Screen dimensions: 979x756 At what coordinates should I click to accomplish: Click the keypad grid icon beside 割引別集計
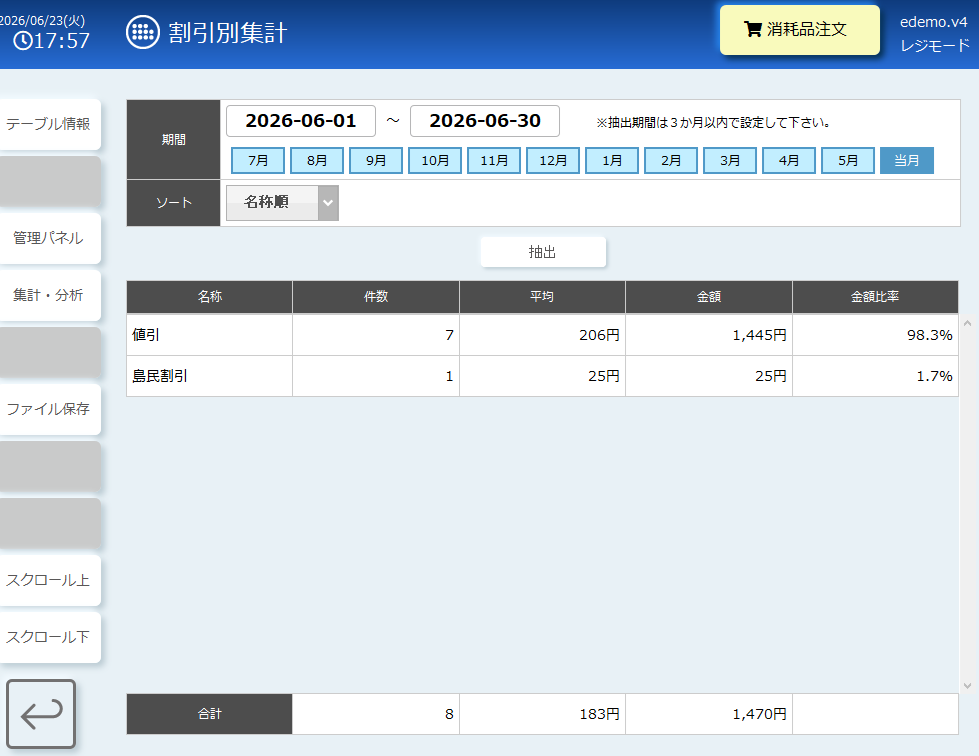pos(142,32)
